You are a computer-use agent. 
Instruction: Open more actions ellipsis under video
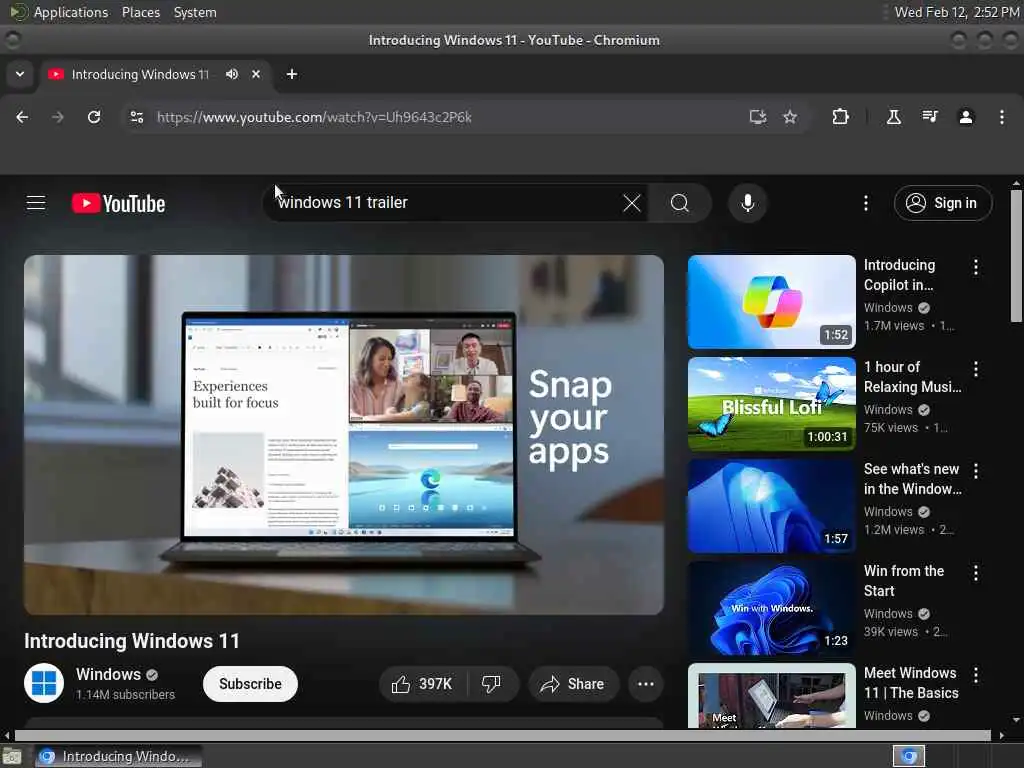point(646,684)
